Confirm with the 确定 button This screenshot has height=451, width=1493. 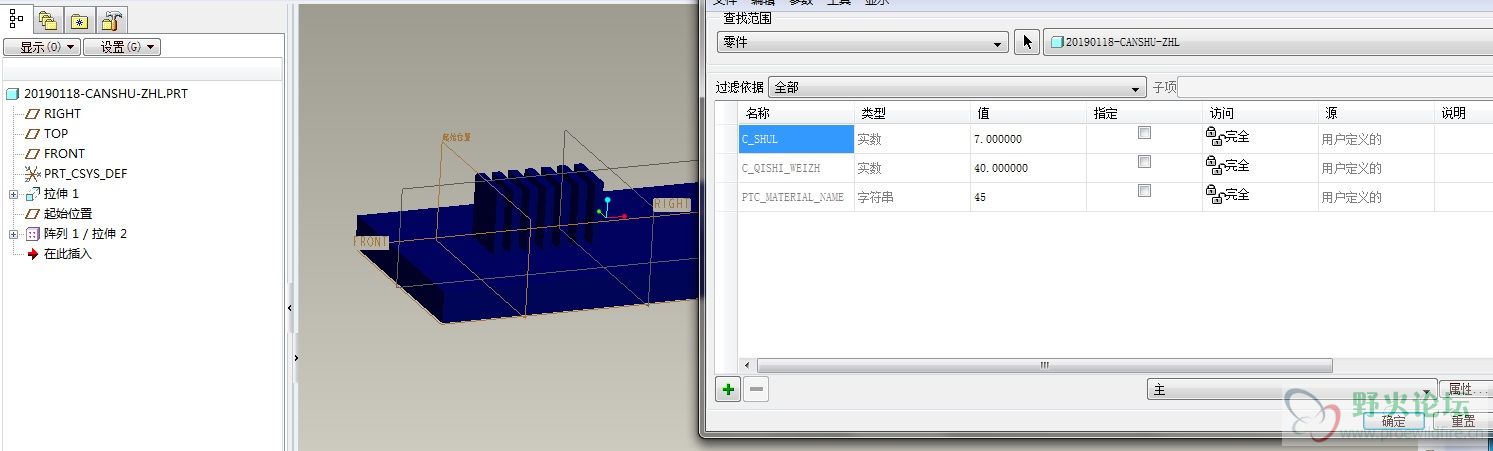(1394, 421)
